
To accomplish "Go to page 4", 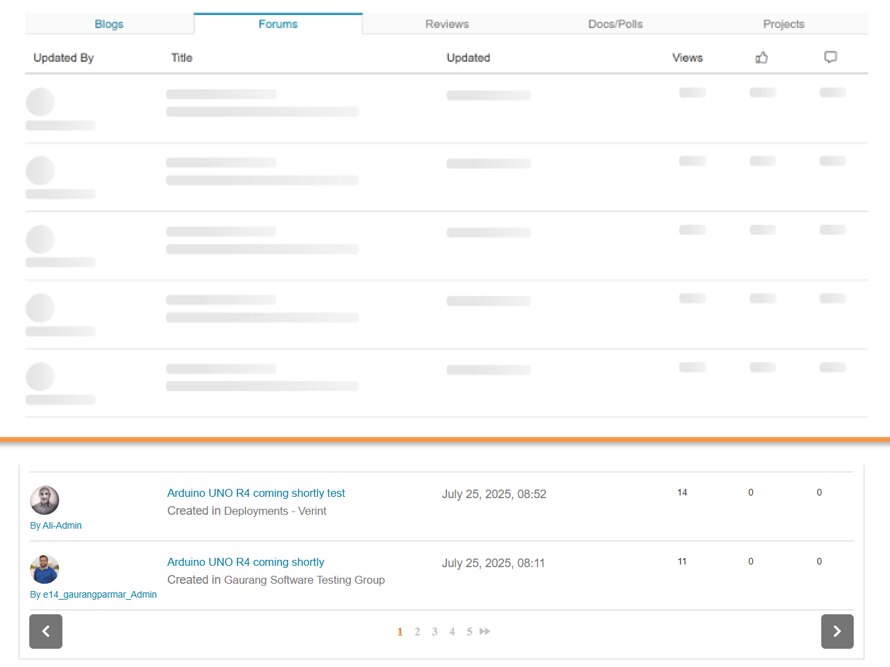I will tap(452, 631).
